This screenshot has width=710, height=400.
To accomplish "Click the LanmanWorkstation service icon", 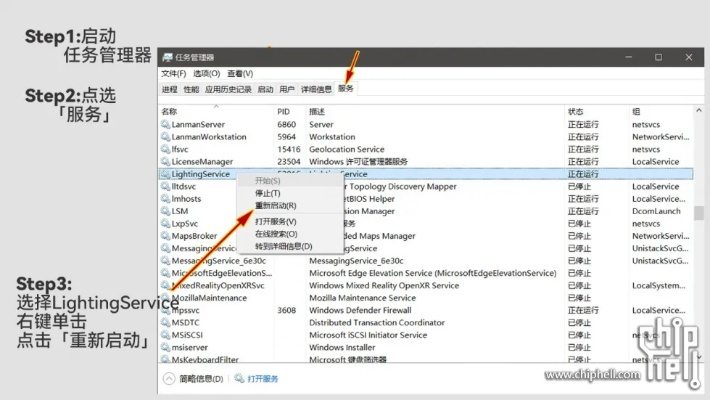I will coord(166,136).
